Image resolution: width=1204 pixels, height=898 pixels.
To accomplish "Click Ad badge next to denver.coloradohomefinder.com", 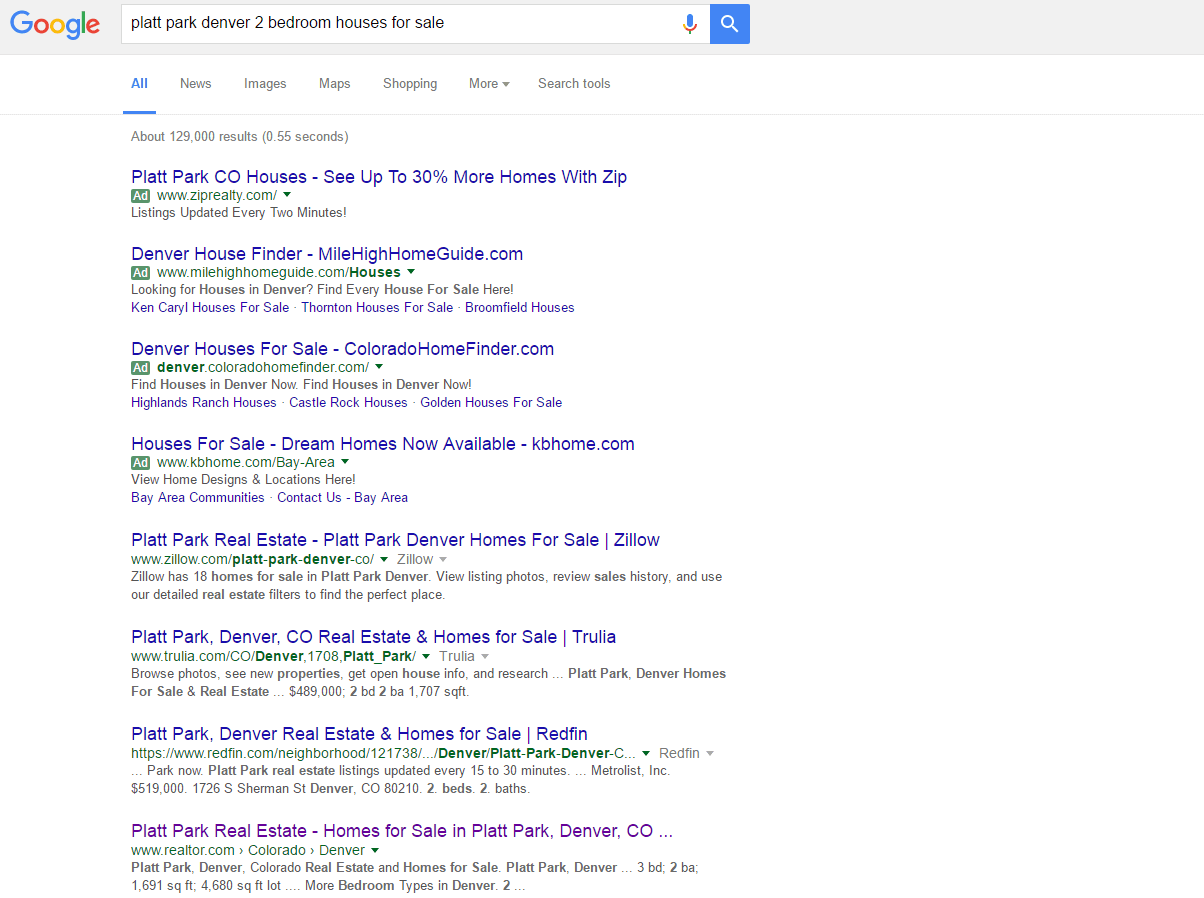I will point(140,367).
